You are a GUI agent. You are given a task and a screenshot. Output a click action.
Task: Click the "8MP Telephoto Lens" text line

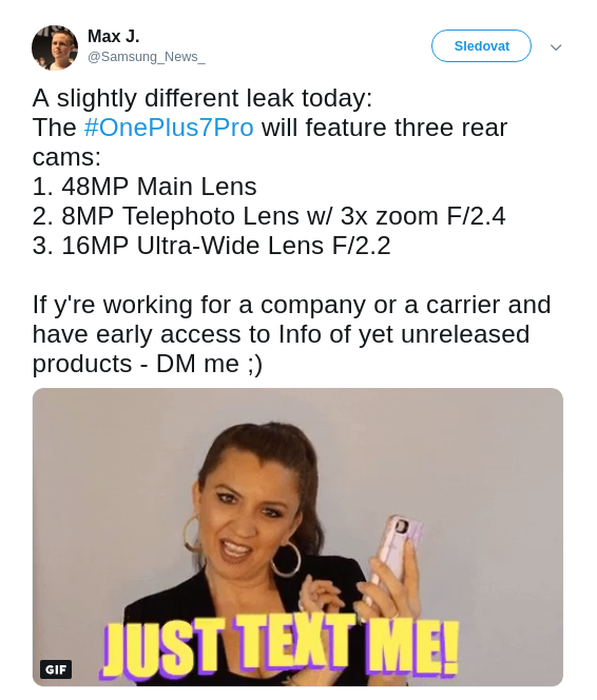pyautogui.click(x=269, y=216)
